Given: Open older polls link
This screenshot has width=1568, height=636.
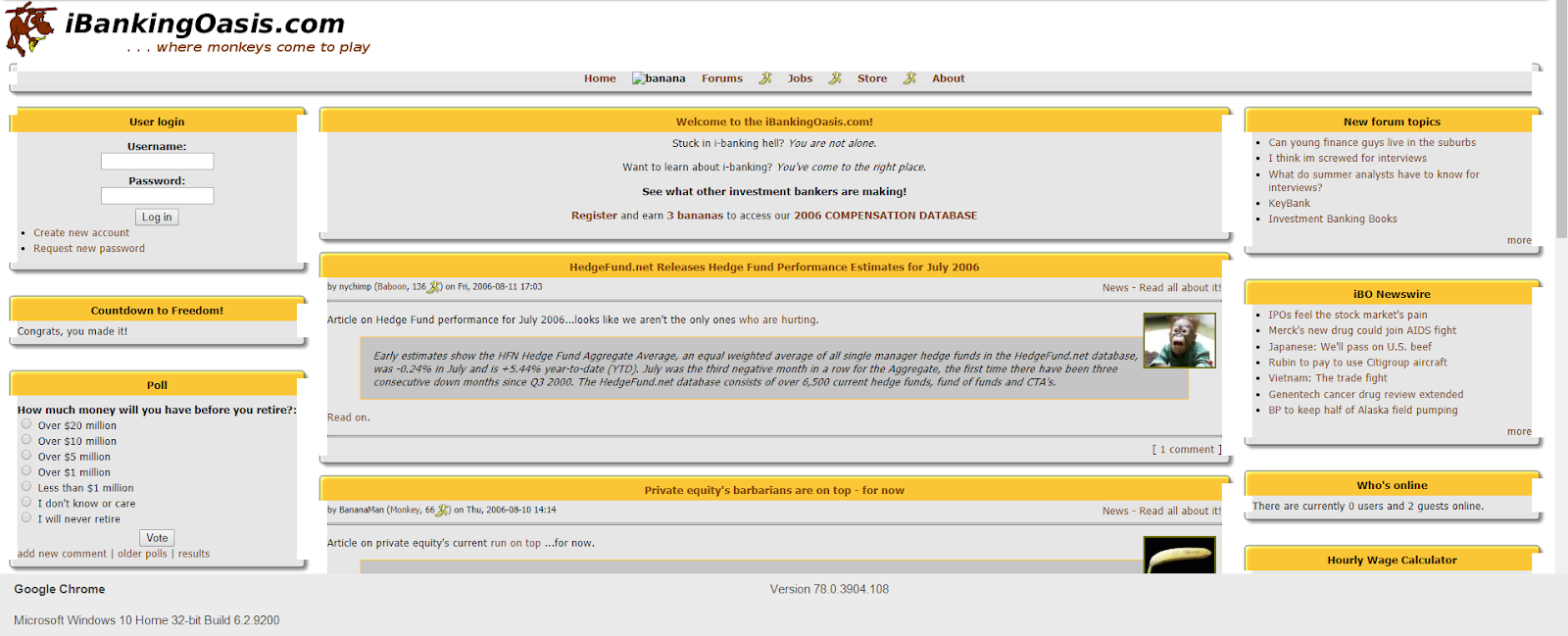Looking at the screenshot, I should (x=143, y=554).
